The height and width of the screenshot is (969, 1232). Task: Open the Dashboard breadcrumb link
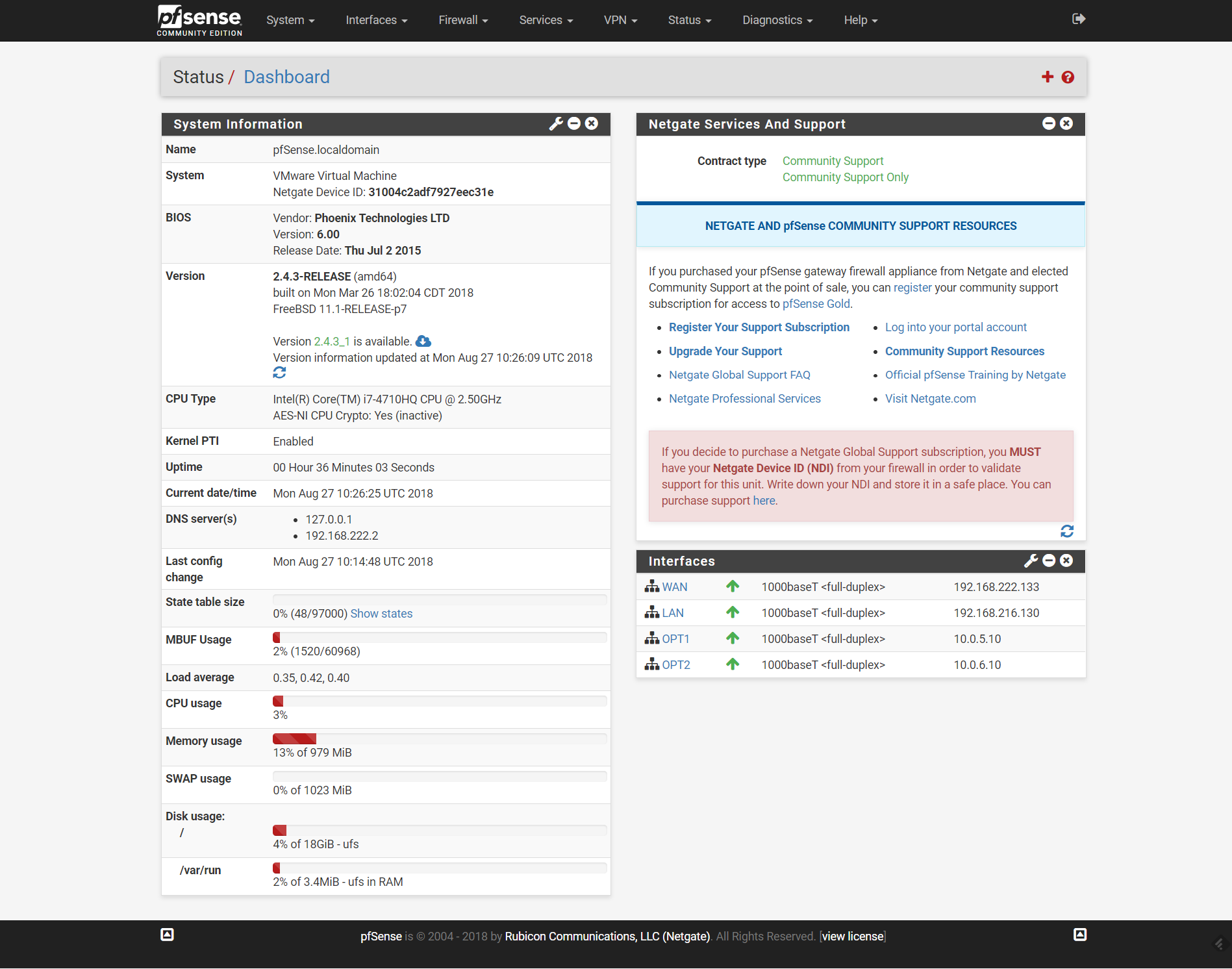click(286, 77)
